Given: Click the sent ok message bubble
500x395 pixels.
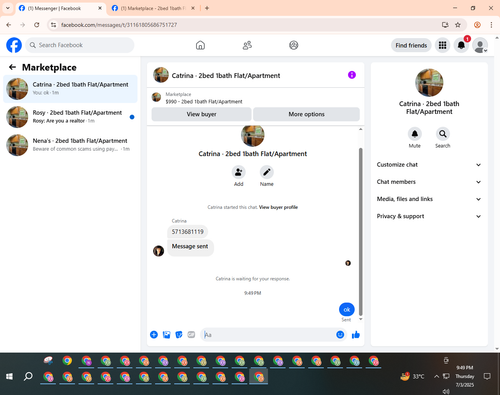Looking at the screenshot, I should pyautogui.click(x=347, y=310).
